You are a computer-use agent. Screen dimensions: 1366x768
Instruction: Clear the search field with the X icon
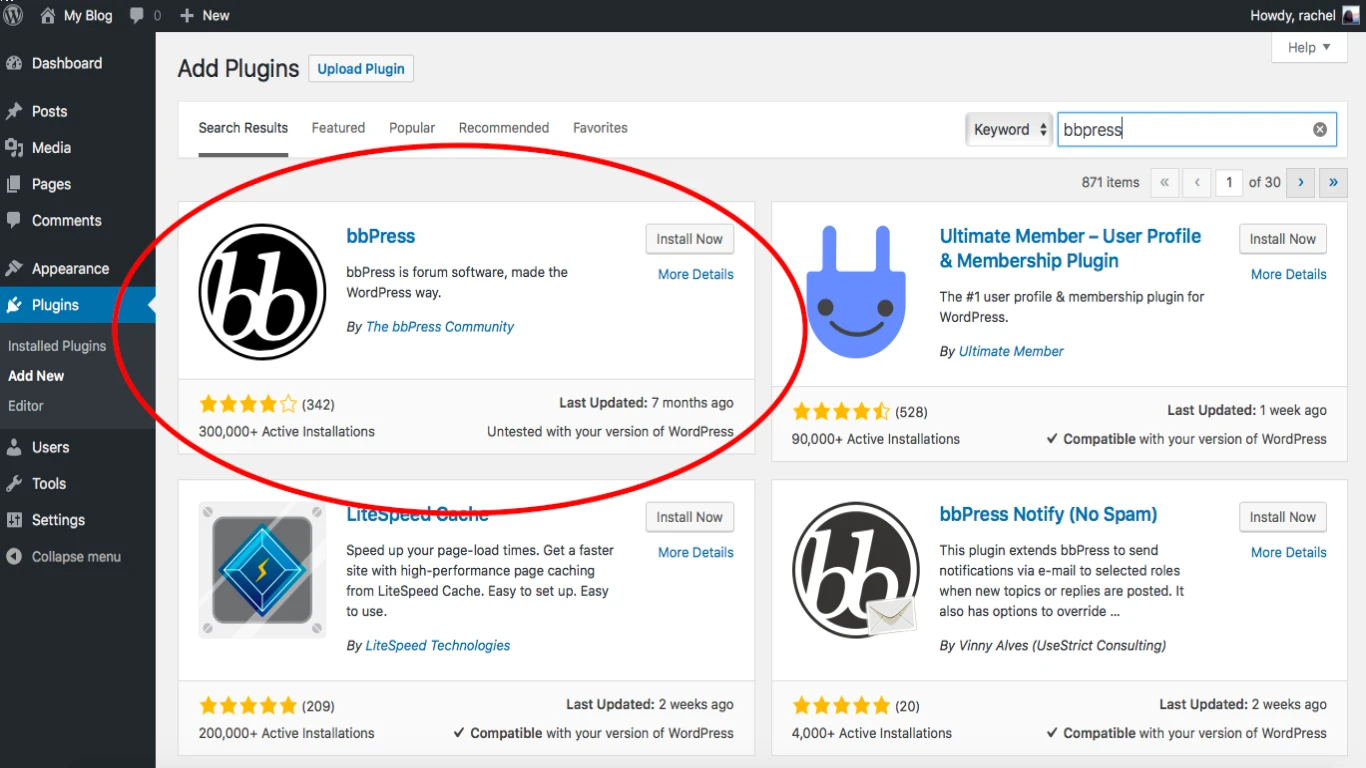[x=1320, y=129]
